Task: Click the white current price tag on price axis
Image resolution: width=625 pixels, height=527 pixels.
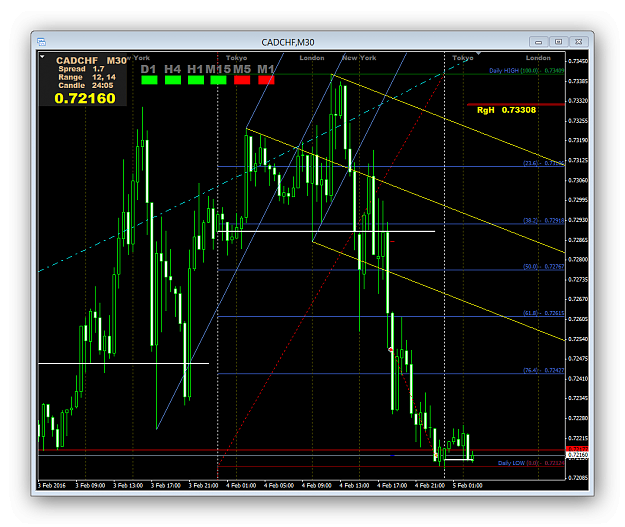Action: pos(577,455)
